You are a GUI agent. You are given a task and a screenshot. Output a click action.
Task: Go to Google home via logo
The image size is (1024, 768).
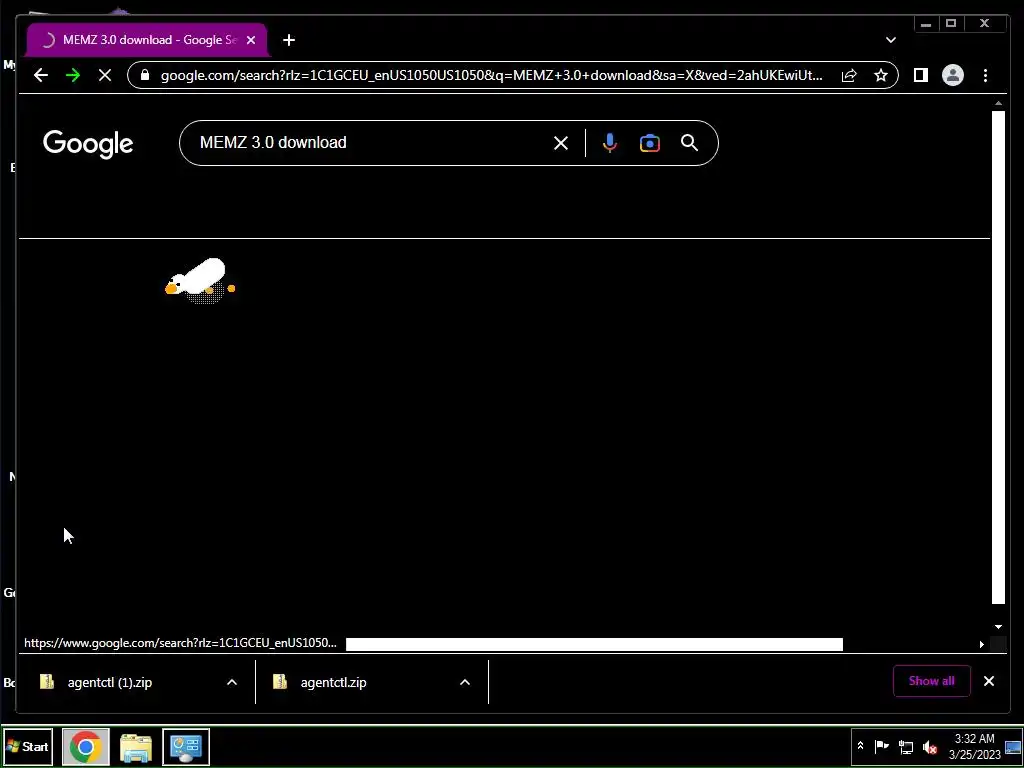coord(88,144)
